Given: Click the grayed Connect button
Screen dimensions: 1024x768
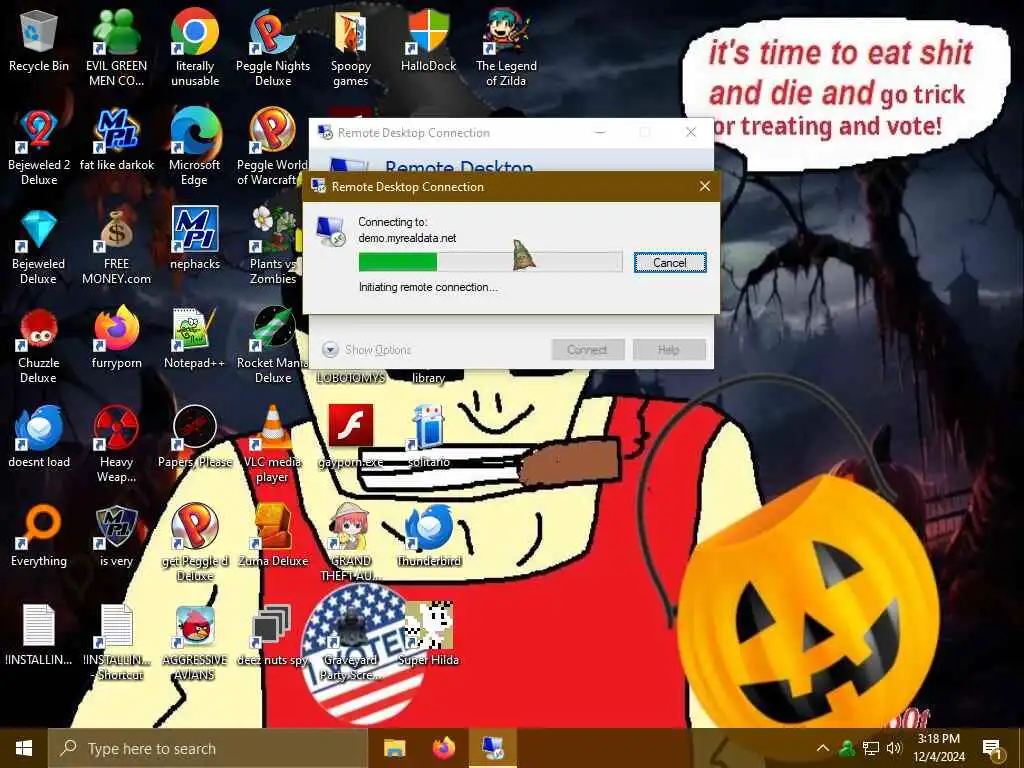Looking at the screenshot, I should tap(588, 349).
